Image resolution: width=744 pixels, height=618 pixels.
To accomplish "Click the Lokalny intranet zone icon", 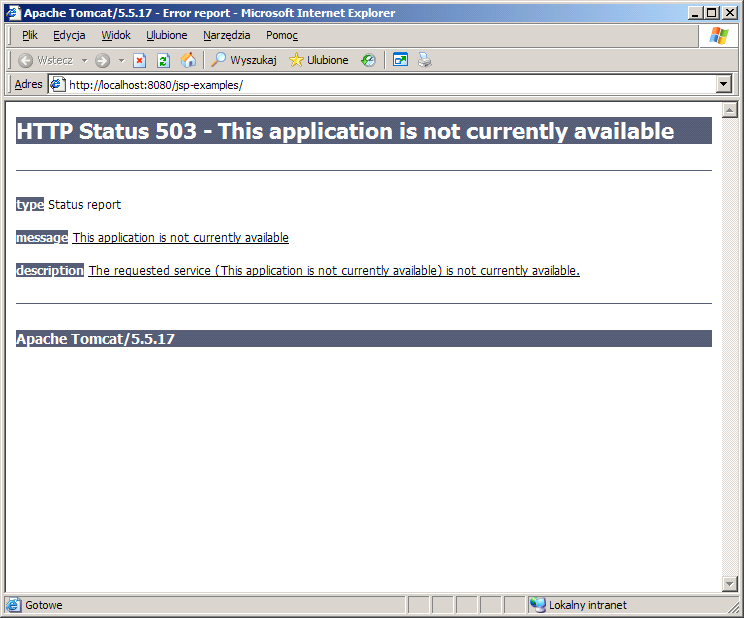I will coord(538,605).
